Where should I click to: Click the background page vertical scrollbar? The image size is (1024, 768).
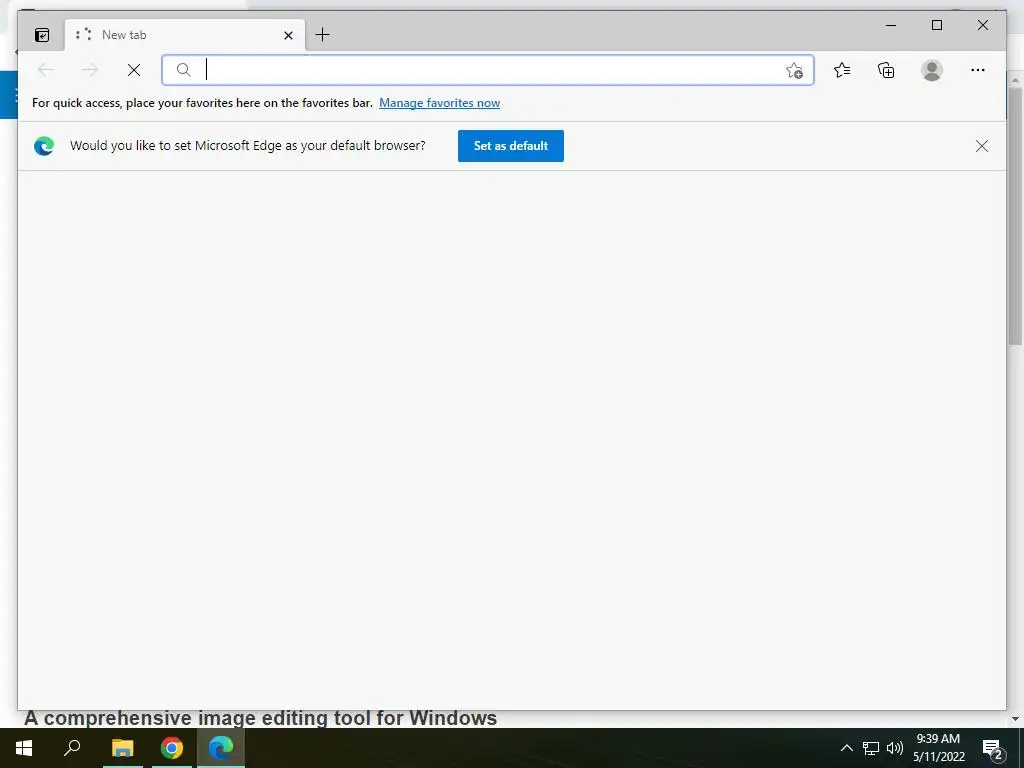(x=1016, y=216)
